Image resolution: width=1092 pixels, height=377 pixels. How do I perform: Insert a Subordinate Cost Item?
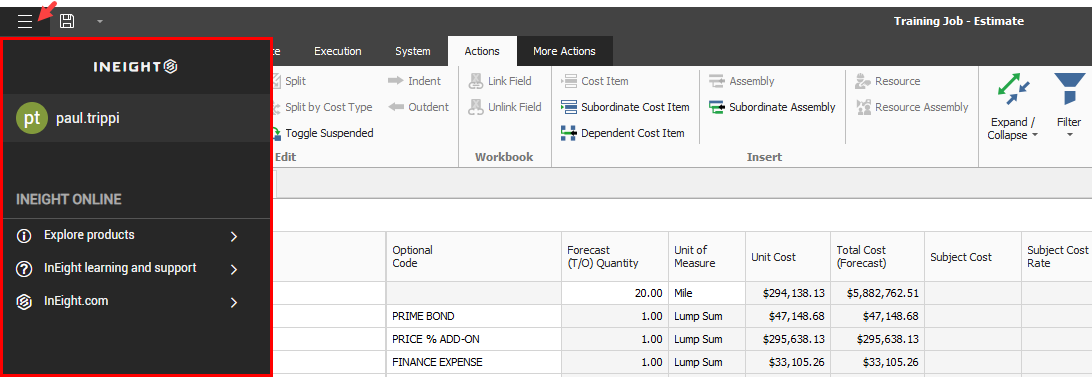point(625,107)
